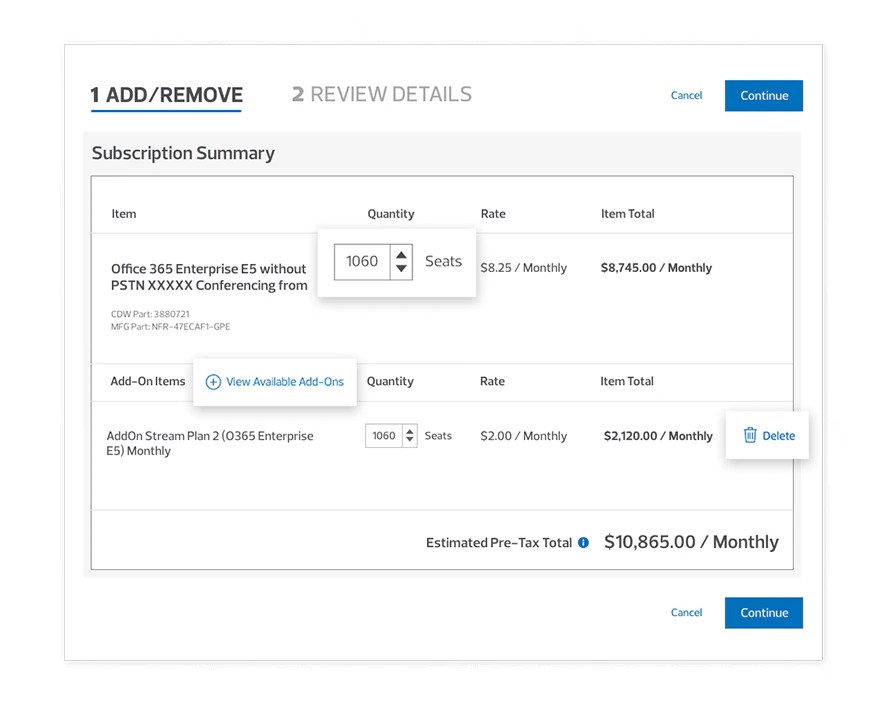Click the plus circle beside View Available Add-Ons
The height and width of the screenshot is (717, 879).
212,381
